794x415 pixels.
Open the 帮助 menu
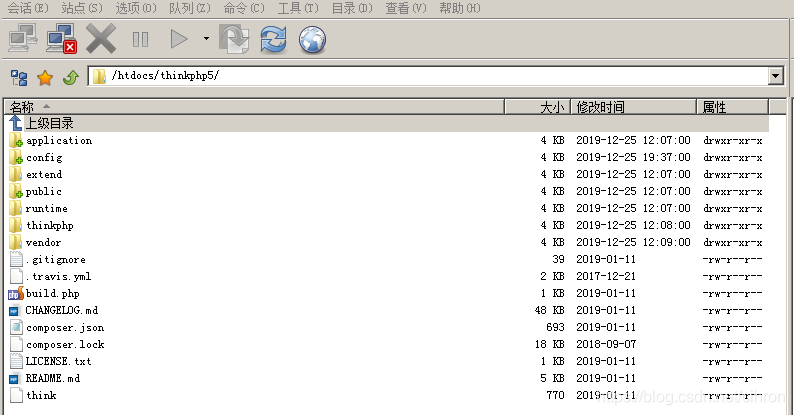click(x=460, y=8)
